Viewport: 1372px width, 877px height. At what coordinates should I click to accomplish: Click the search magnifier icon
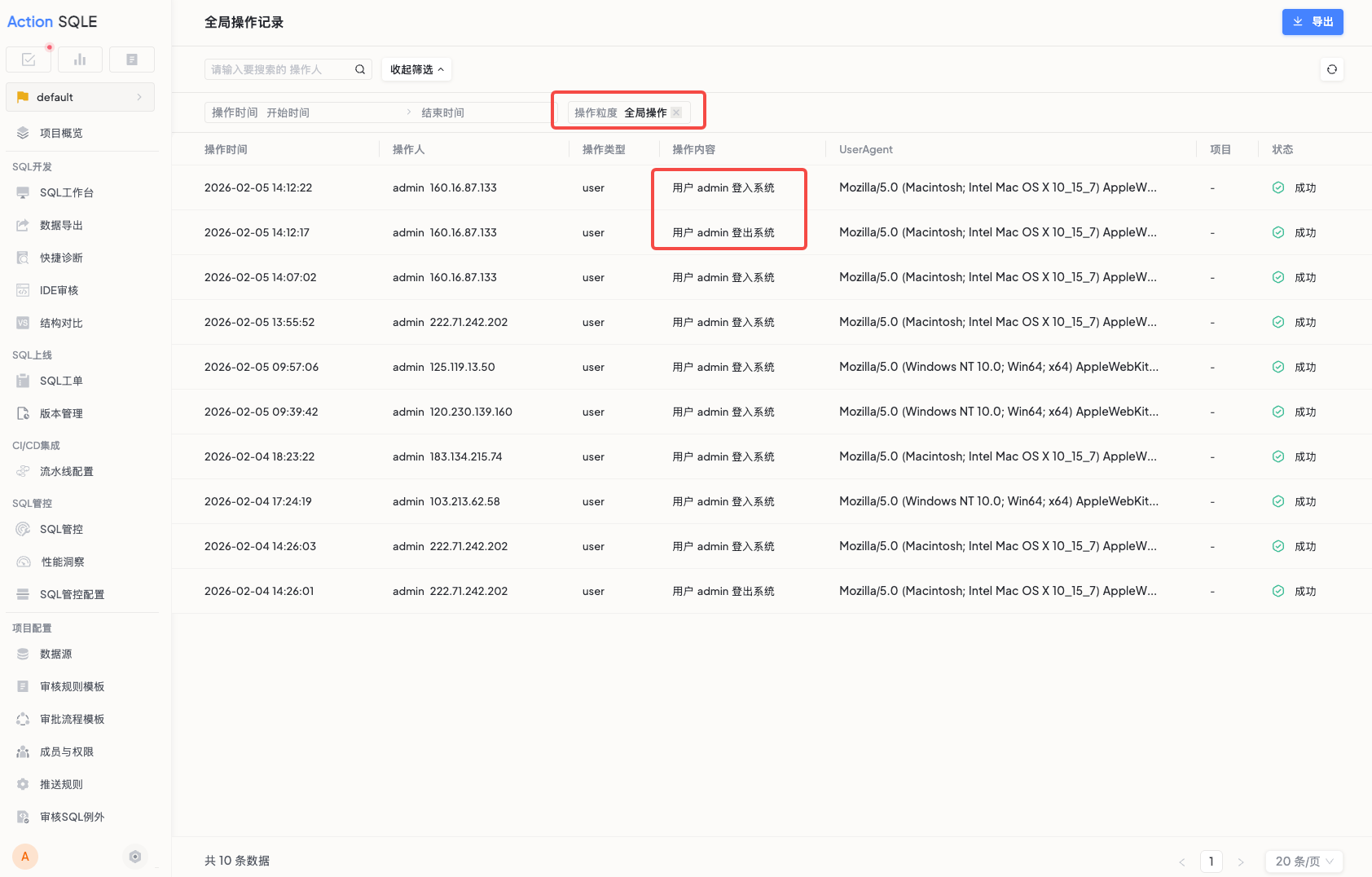[359, 69]
